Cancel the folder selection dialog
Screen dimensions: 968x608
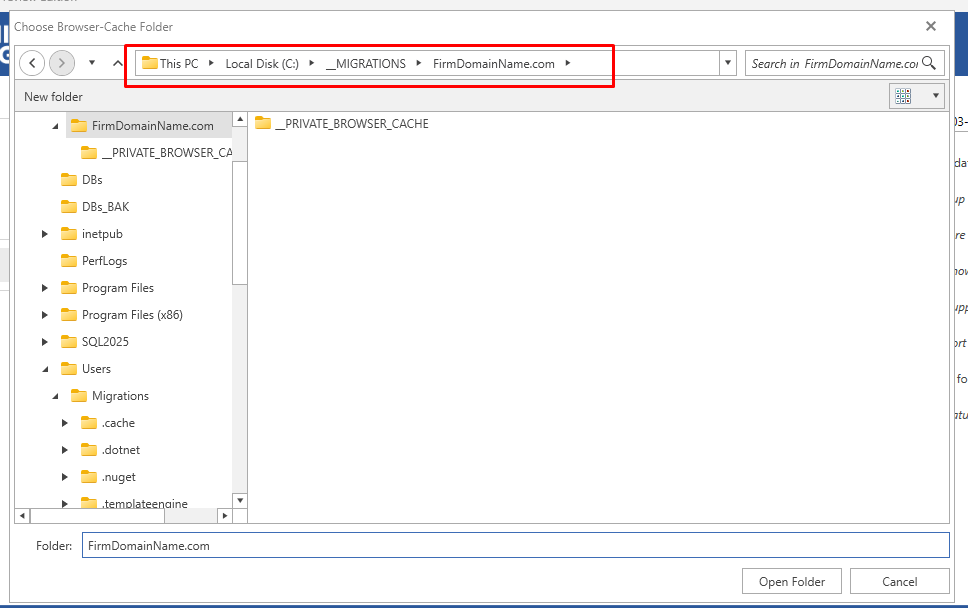(x=899, y=581)
